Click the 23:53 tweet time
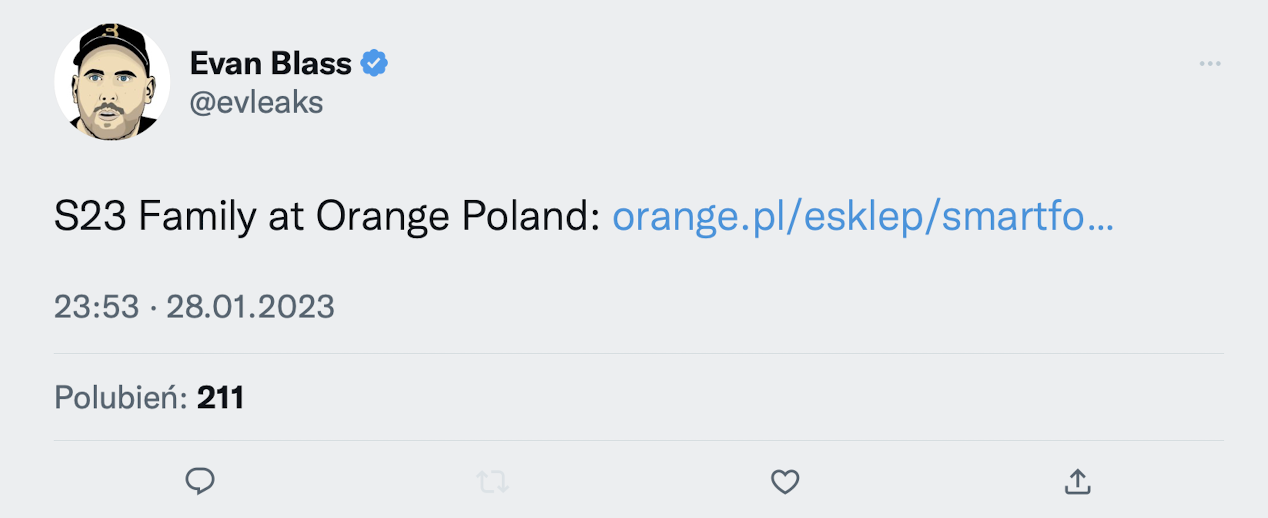 pos(96,306)
